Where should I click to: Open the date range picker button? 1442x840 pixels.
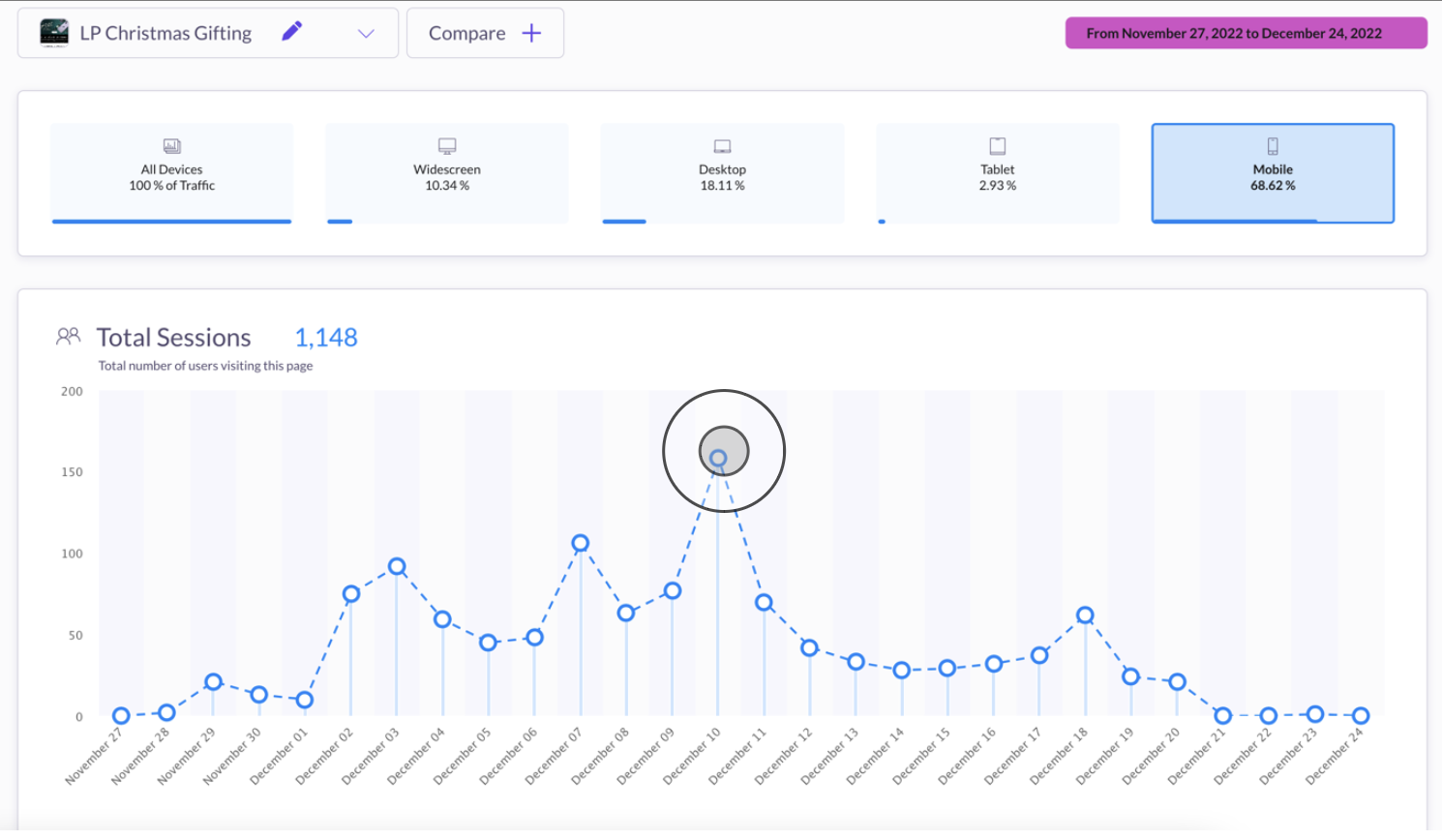click(x=1247, y=33)
